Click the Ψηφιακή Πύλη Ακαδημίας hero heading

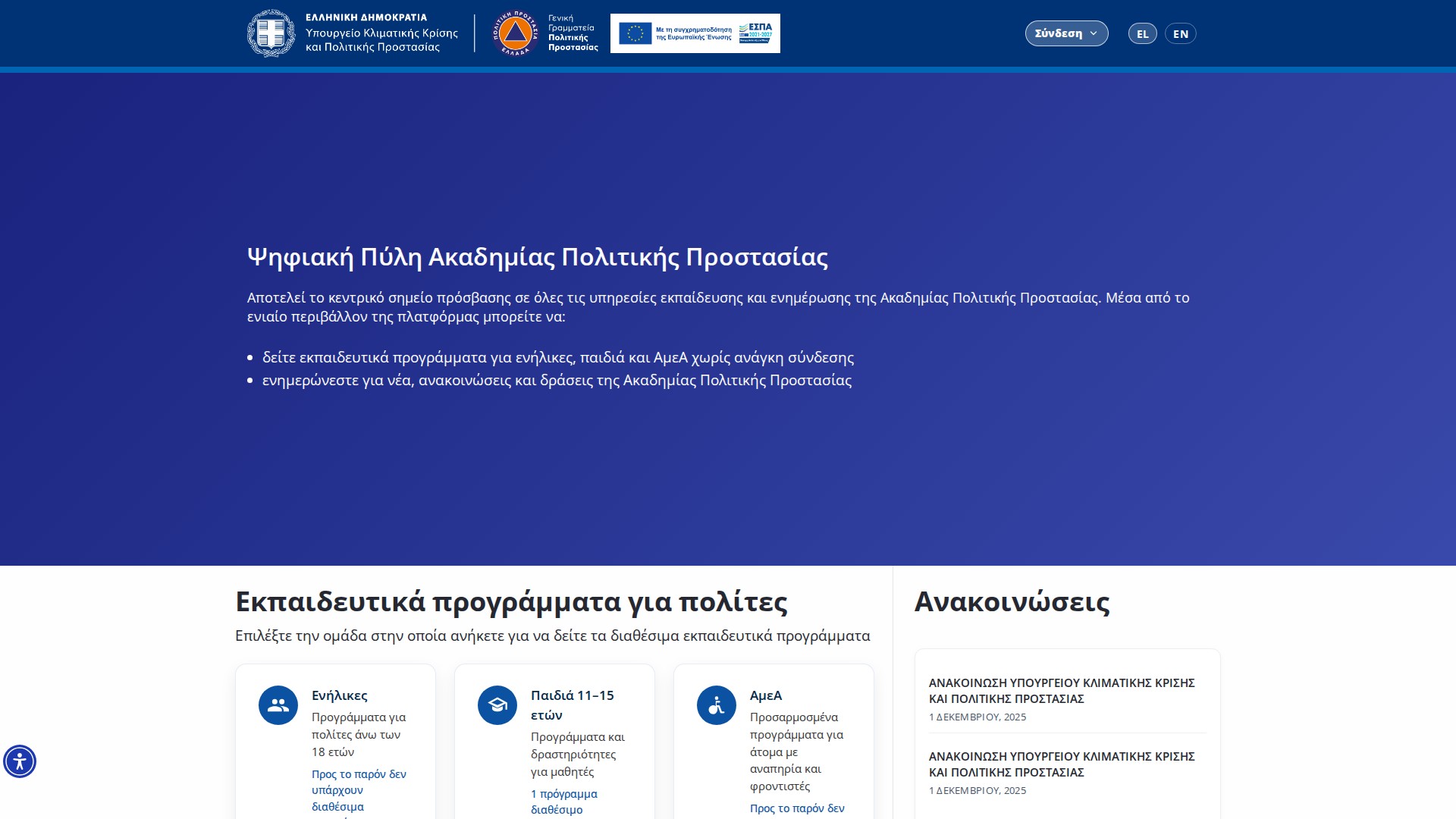537,257
